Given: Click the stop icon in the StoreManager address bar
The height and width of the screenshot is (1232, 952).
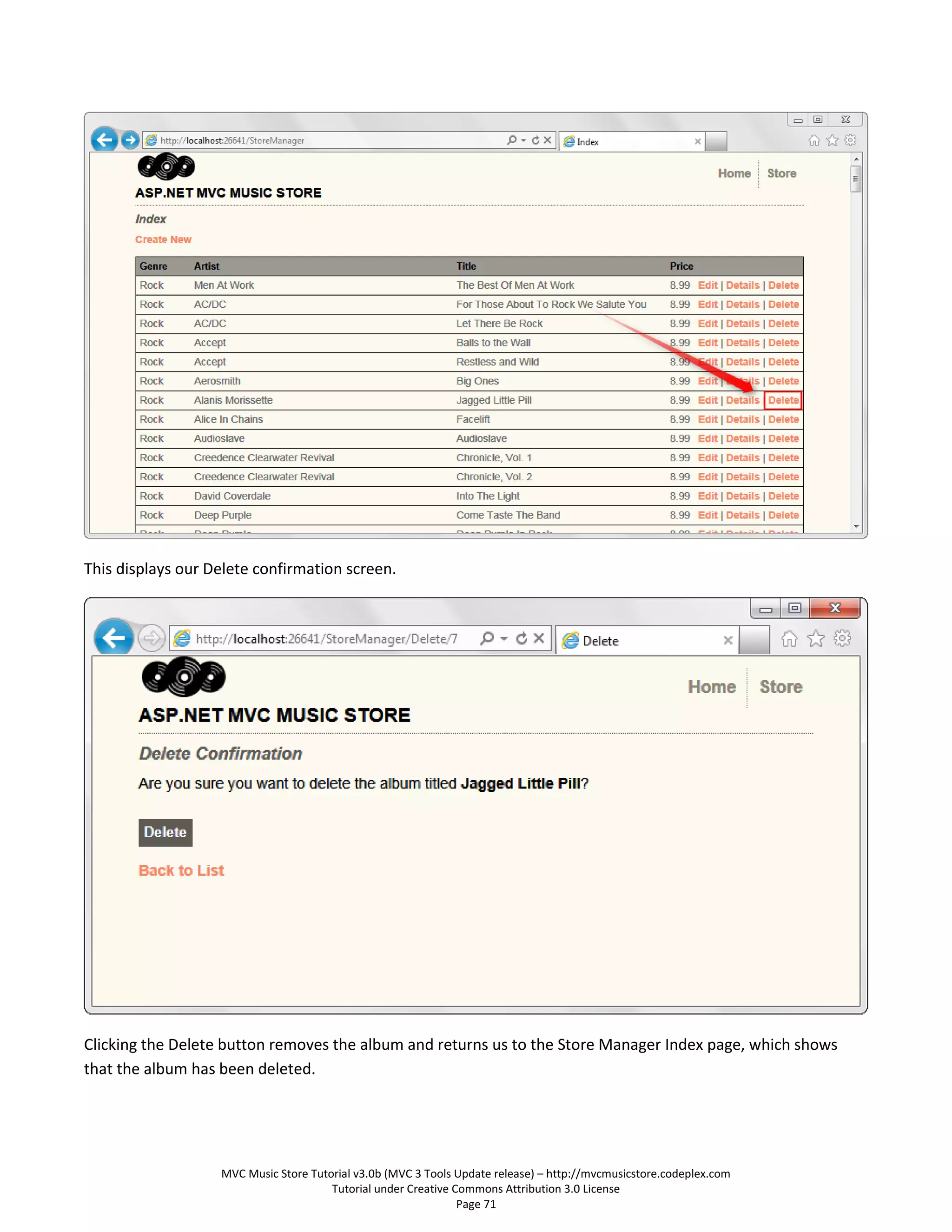Looking at the screenshot, I should click(547, 140).
